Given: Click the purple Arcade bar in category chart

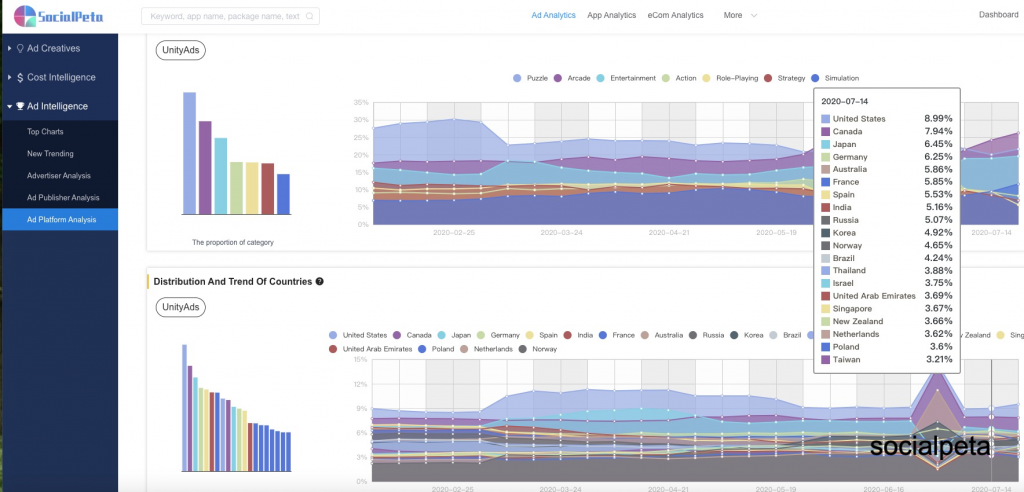Looking at the screenshot, I should (x=205, y=167).
